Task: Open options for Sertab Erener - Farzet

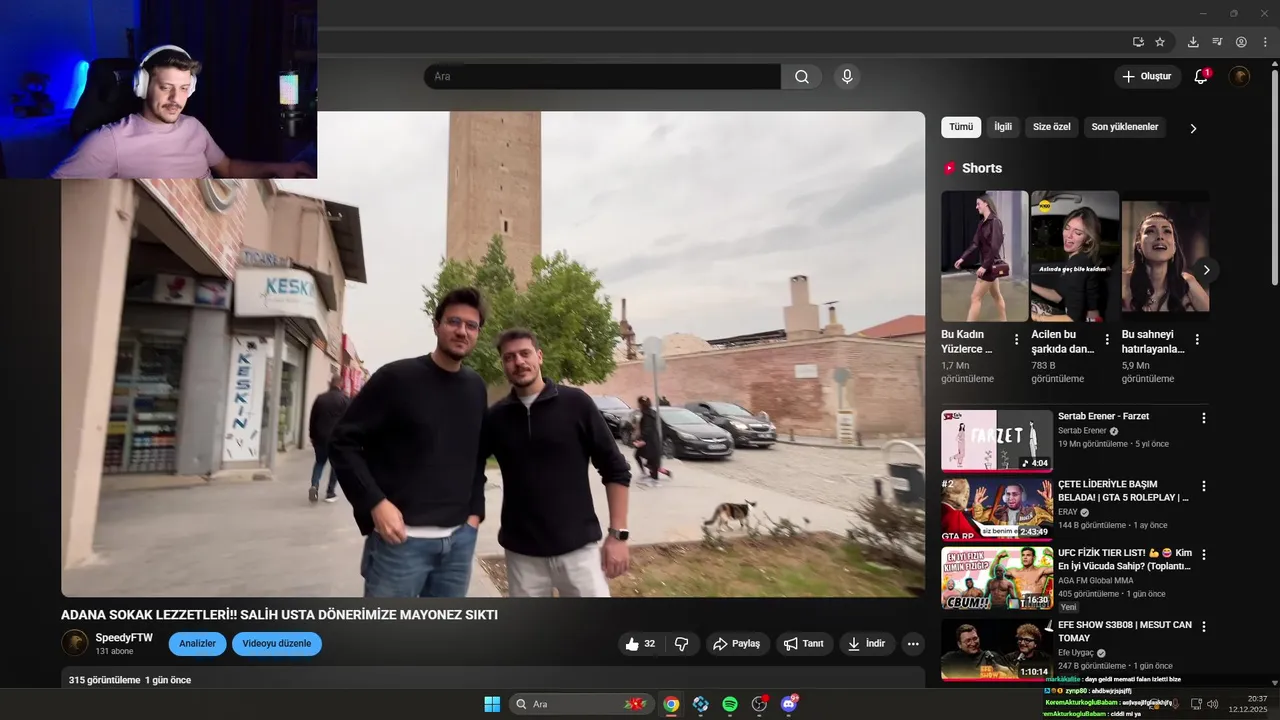Action: (x=1204, y=418)
